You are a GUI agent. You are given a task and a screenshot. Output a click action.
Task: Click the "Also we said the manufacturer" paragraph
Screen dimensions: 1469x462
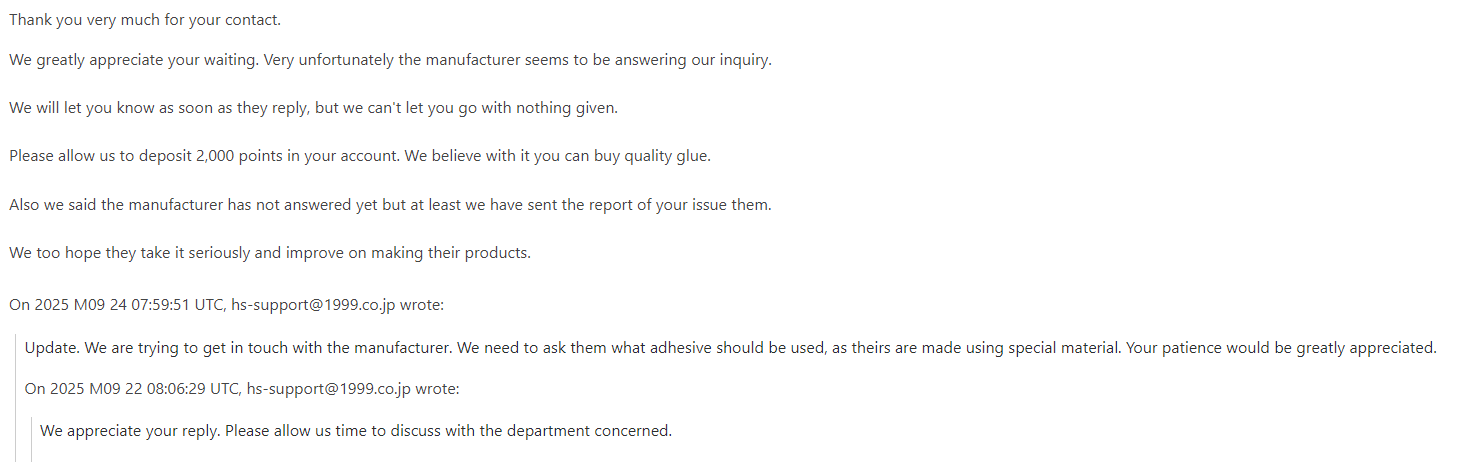(390, 205)
